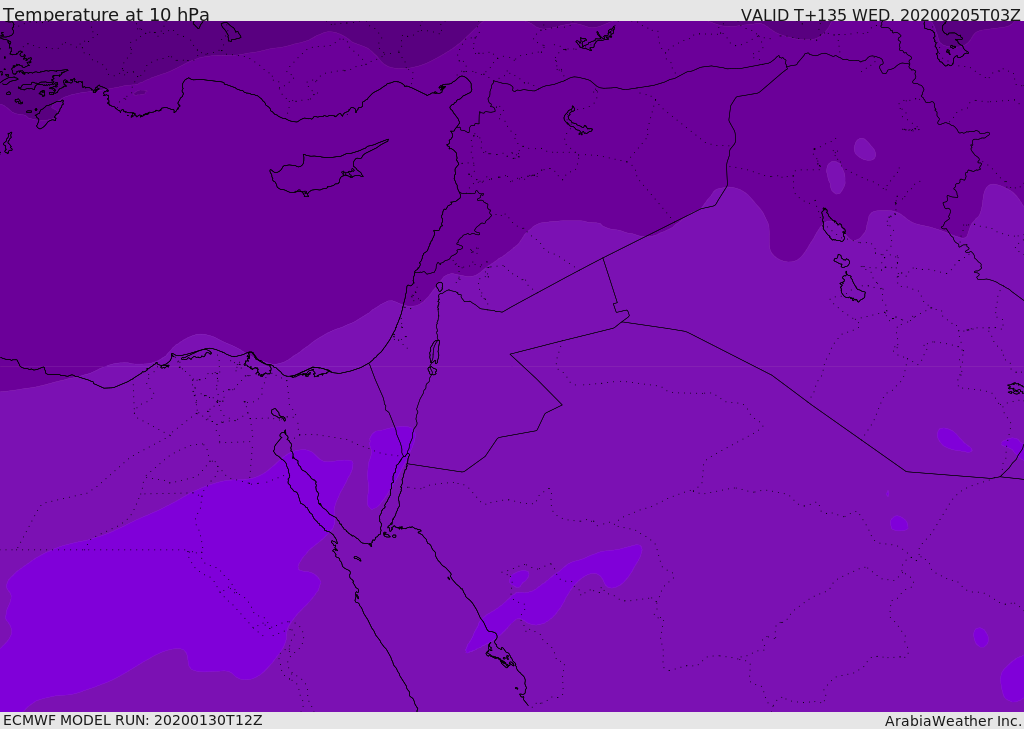Click the 'ECMWF MODEL RUN: 20200130T12Z' footer text
Viewport: 1024px width, 729px height.
point(133,721)
